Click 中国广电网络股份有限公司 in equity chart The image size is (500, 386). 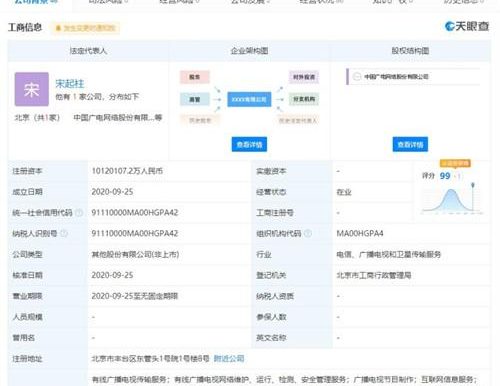[396, 77]
